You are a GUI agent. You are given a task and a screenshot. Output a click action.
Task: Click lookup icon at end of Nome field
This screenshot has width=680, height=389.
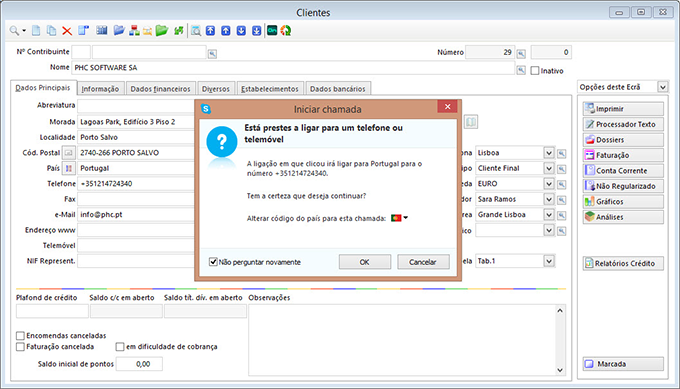pyautogui.click(x=521, y=70)
